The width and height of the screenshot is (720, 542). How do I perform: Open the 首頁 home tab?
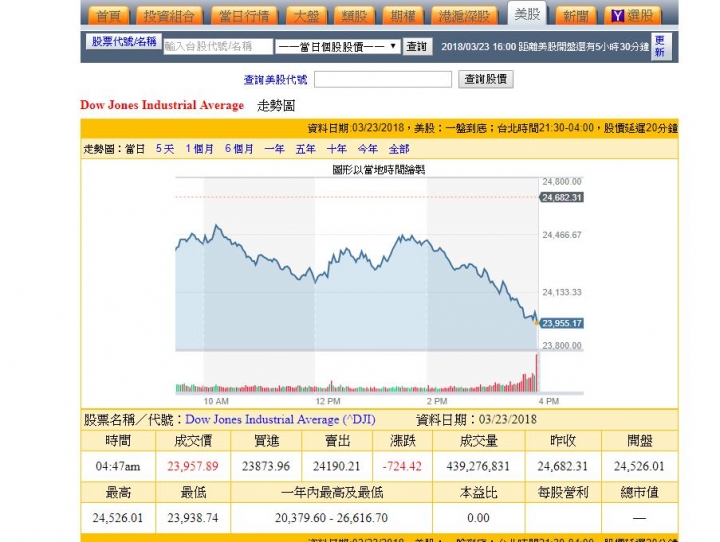tap(109, 17)
